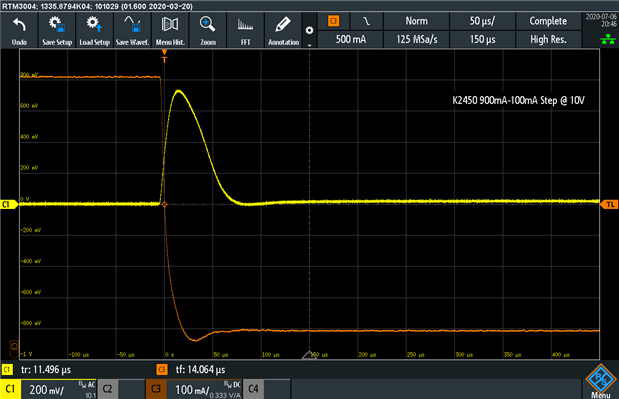Toggle channel C1 on or off

pos(10,389)
